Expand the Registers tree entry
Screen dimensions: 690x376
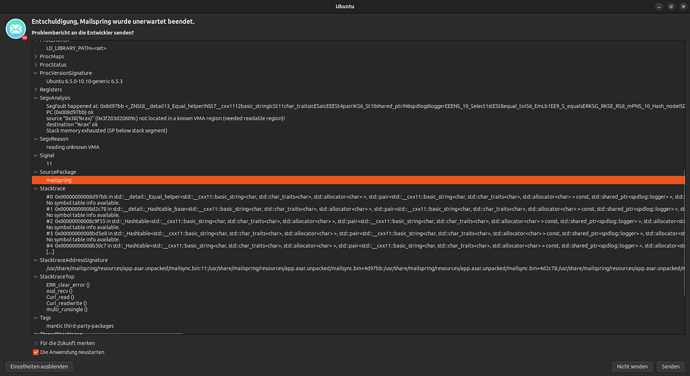(x=36, y=89)
